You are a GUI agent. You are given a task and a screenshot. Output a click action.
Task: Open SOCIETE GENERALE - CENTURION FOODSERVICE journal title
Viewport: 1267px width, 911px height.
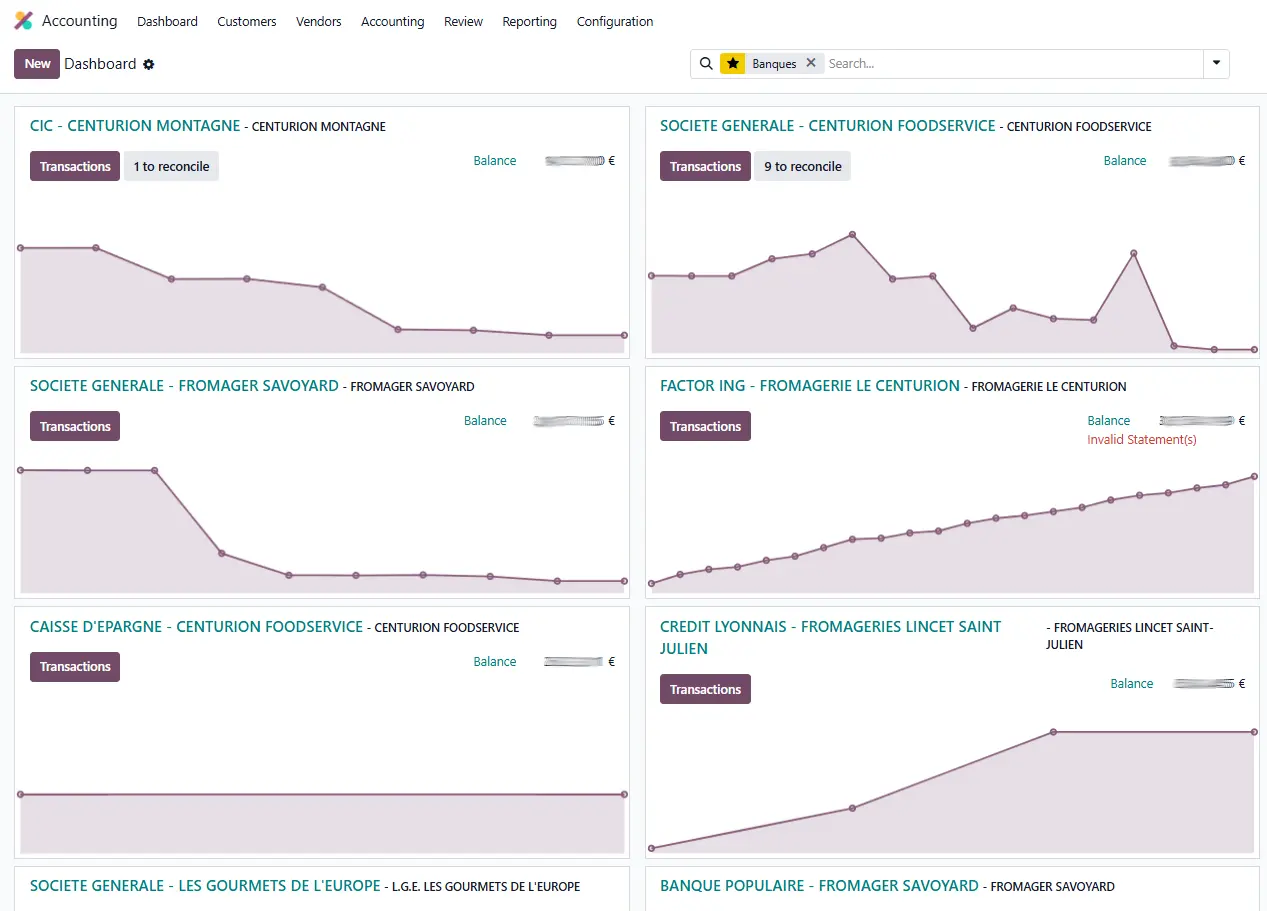coord(828,126)
